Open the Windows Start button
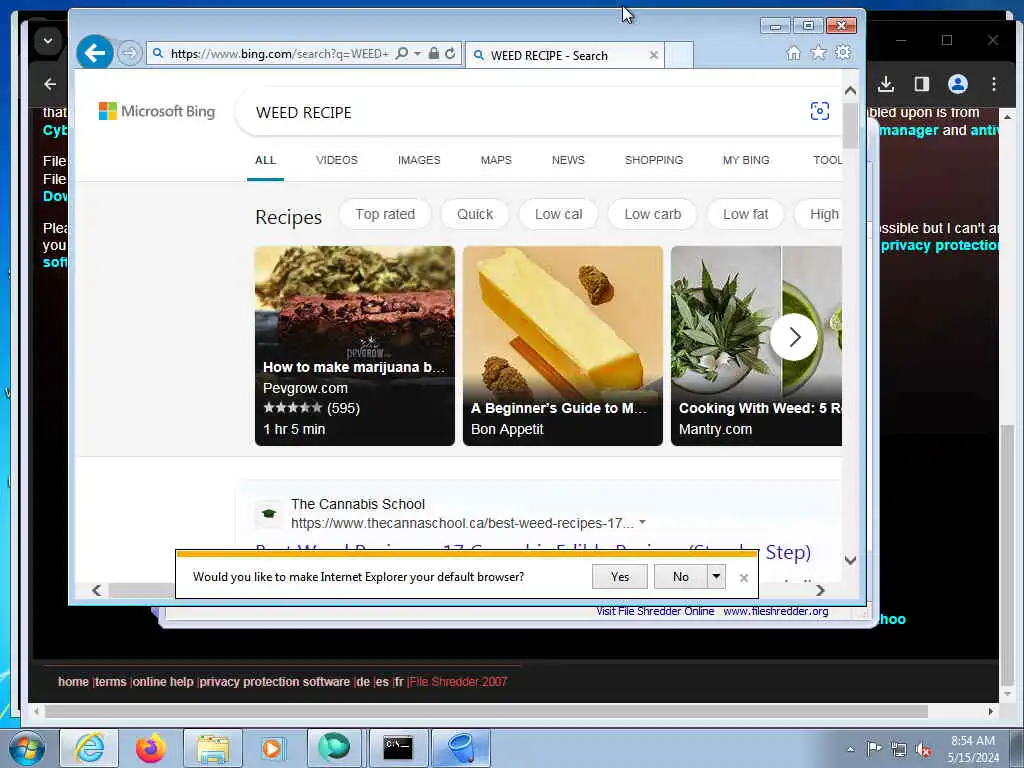 click(27, 748)
